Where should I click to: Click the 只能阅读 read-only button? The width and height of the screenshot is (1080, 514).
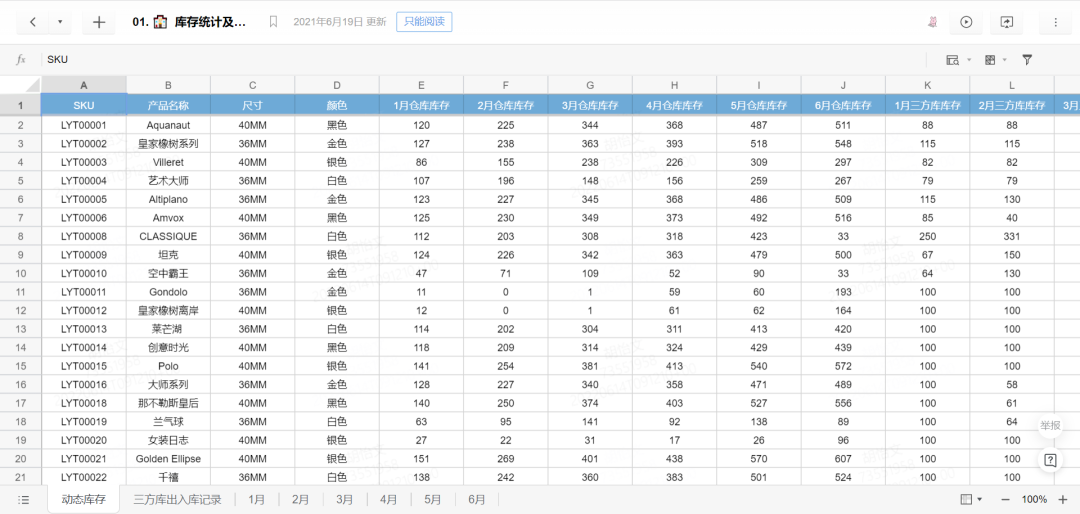pyautogui.click(x=424, y=22)
